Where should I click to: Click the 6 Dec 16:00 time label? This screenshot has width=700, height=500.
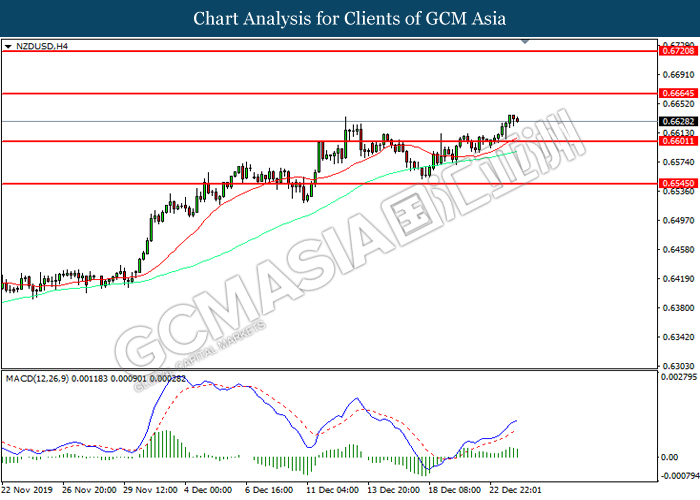pos(269,490)
